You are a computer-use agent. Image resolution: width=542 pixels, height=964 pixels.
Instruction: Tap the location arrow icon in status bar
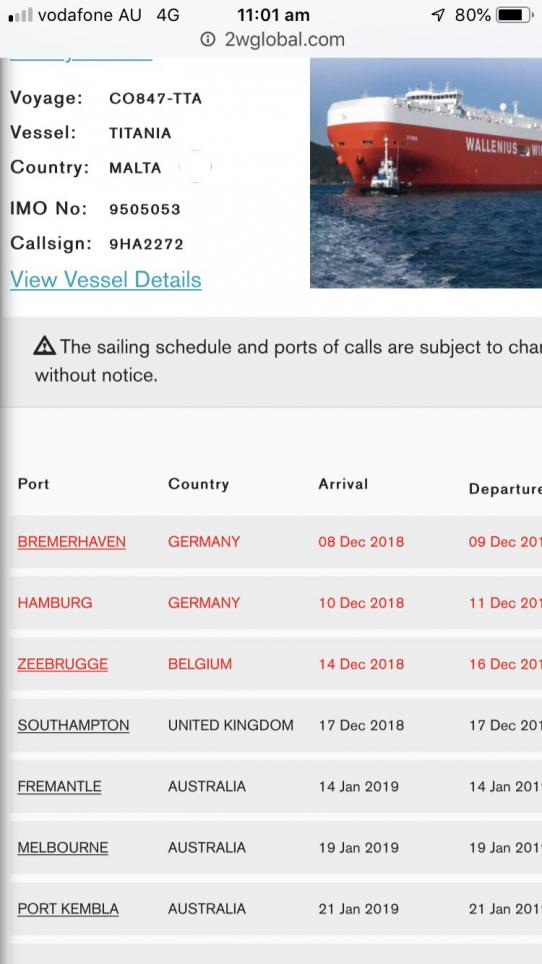438,15
